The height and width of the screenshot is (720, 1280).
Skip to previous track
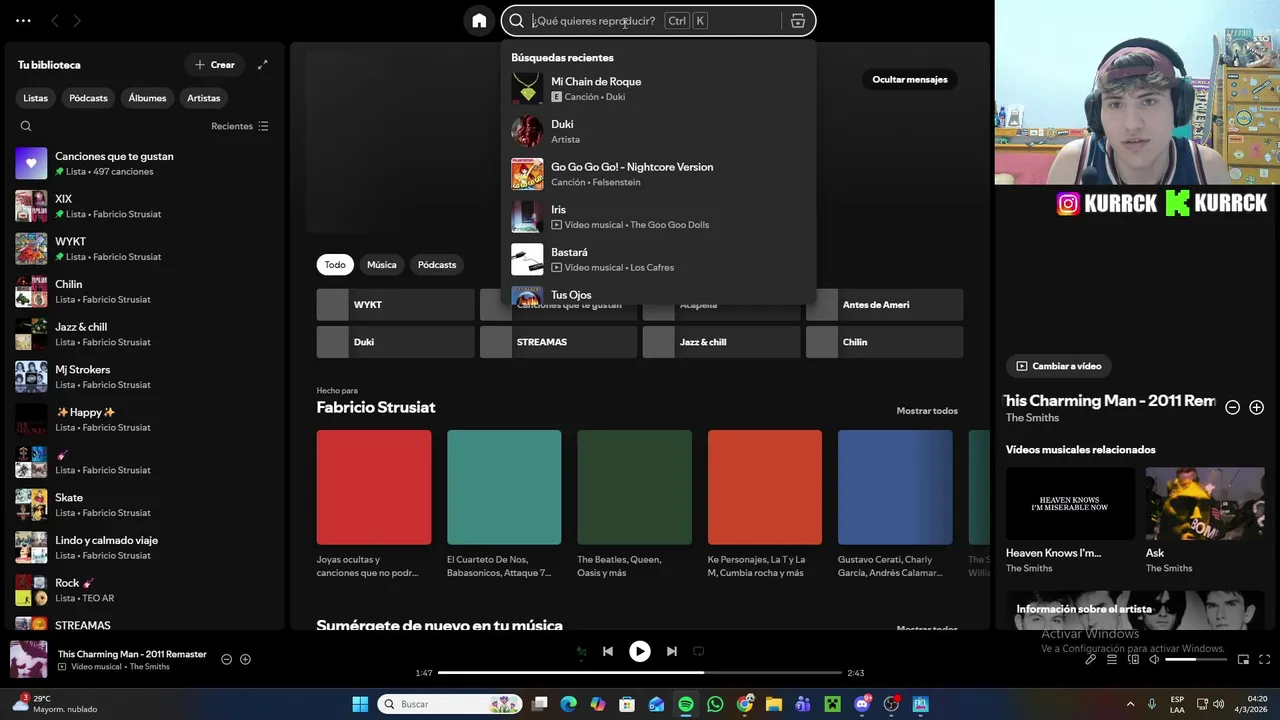click(607, 651)
